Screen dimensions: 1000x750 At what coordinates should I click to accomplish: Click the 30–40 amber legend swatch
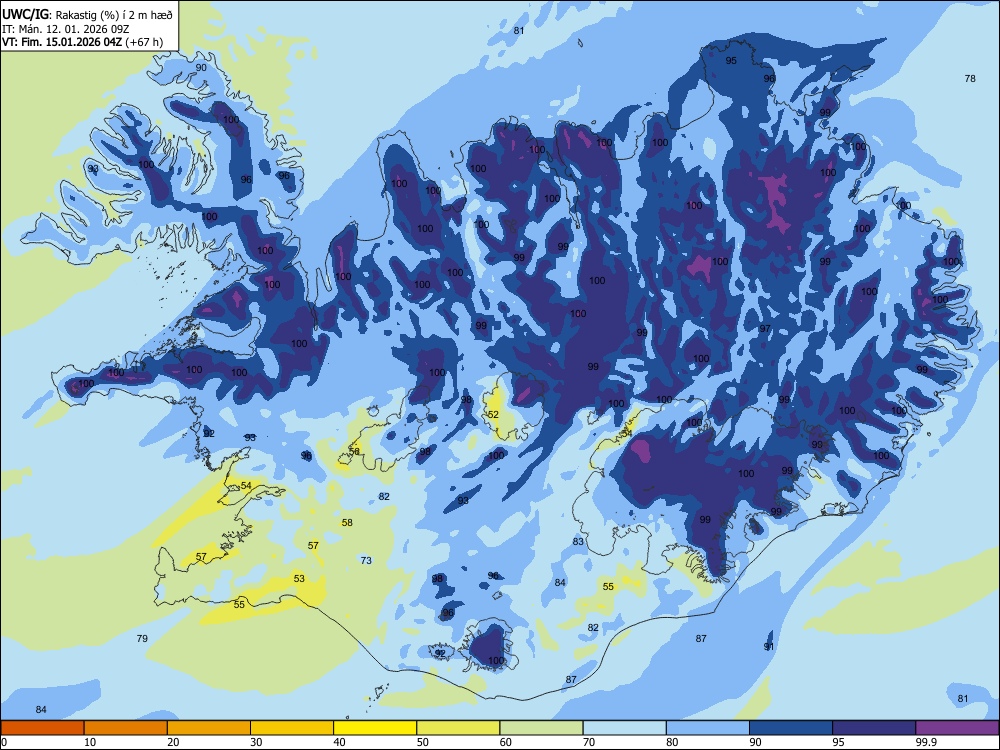click(292, 728)
